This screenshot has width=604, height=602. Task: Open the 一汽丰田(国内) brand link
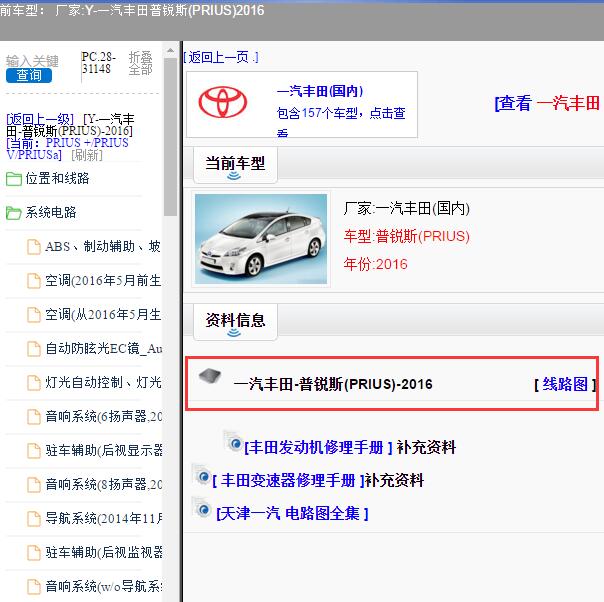point(320,91)
